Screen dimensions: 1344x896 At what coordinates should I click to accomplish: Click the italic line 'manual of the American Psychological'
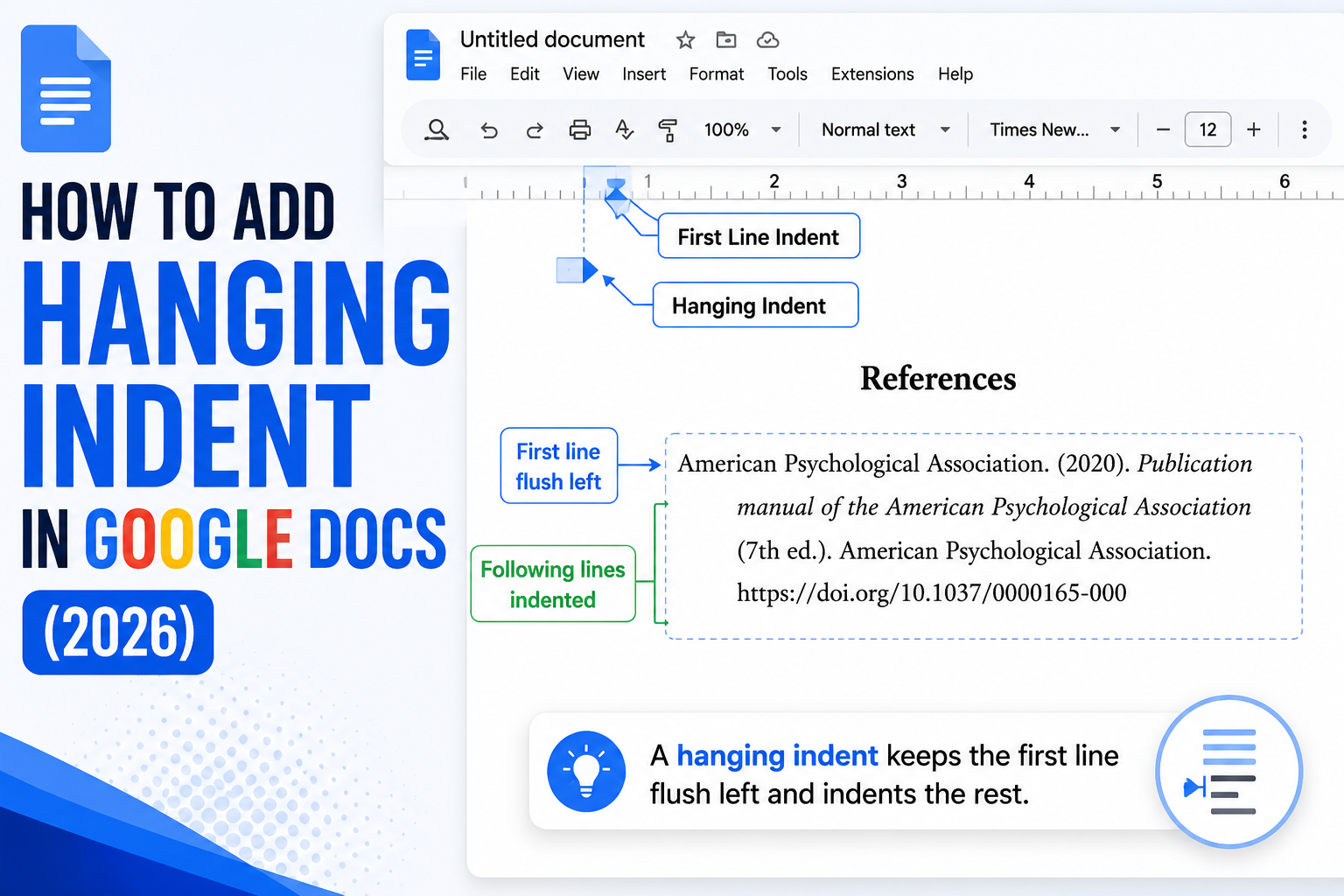[x=994, y=507]
